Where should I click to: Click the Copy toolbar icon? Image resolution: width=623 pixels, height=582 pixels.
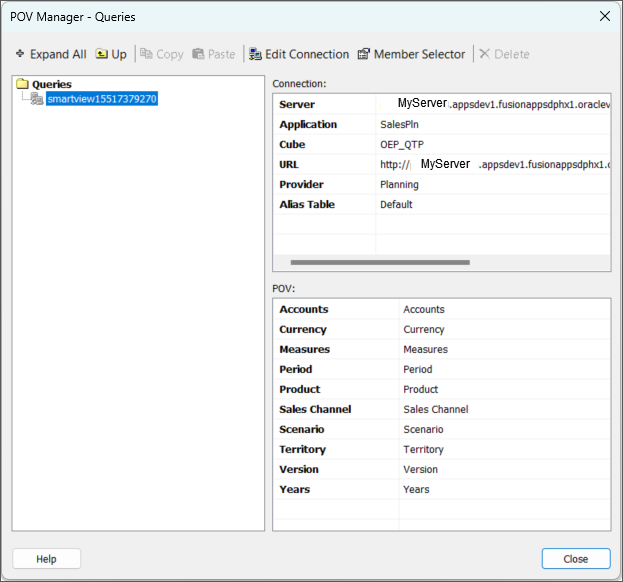(x=146, y=54)
